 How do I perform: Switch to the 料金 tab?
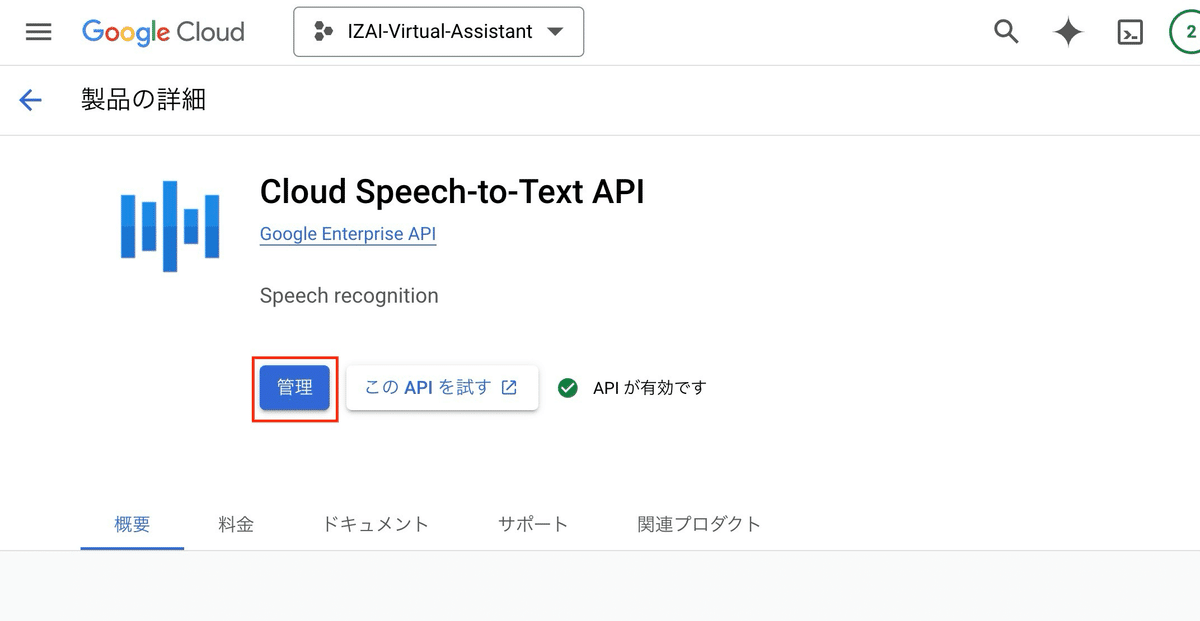point(236,523)
